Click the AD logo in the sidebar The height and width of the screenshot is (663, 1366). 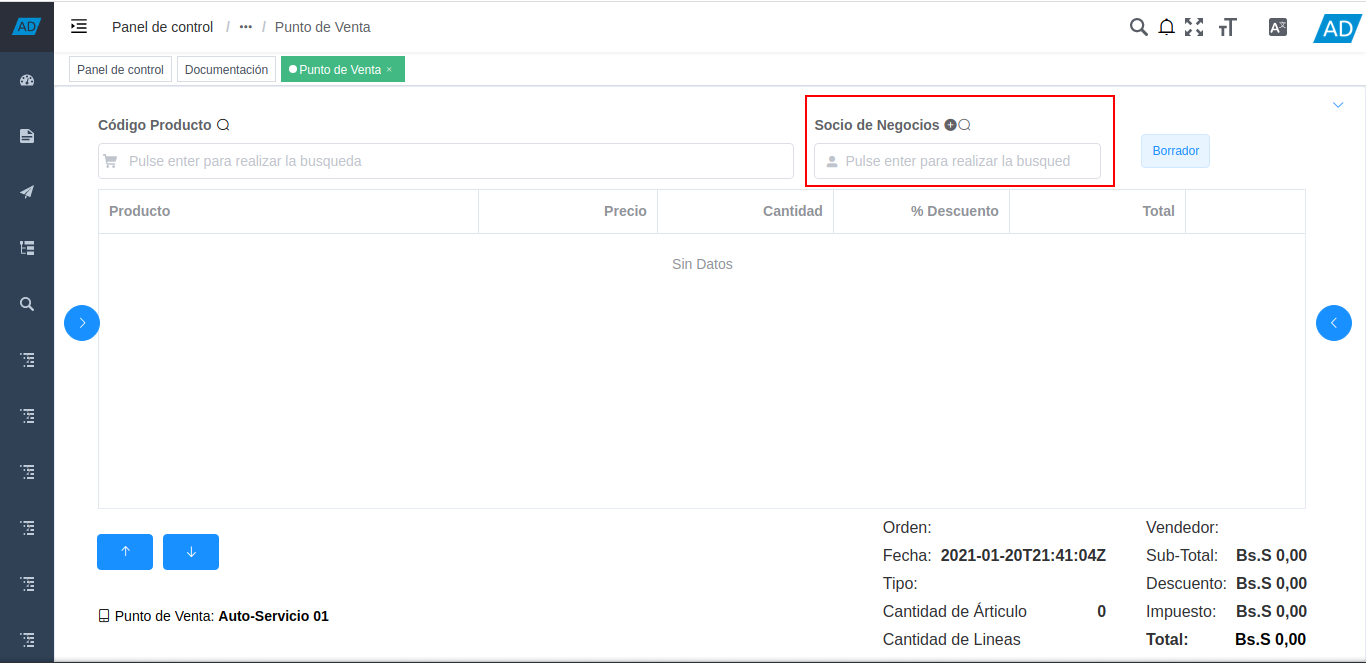[x=27, y=27]
